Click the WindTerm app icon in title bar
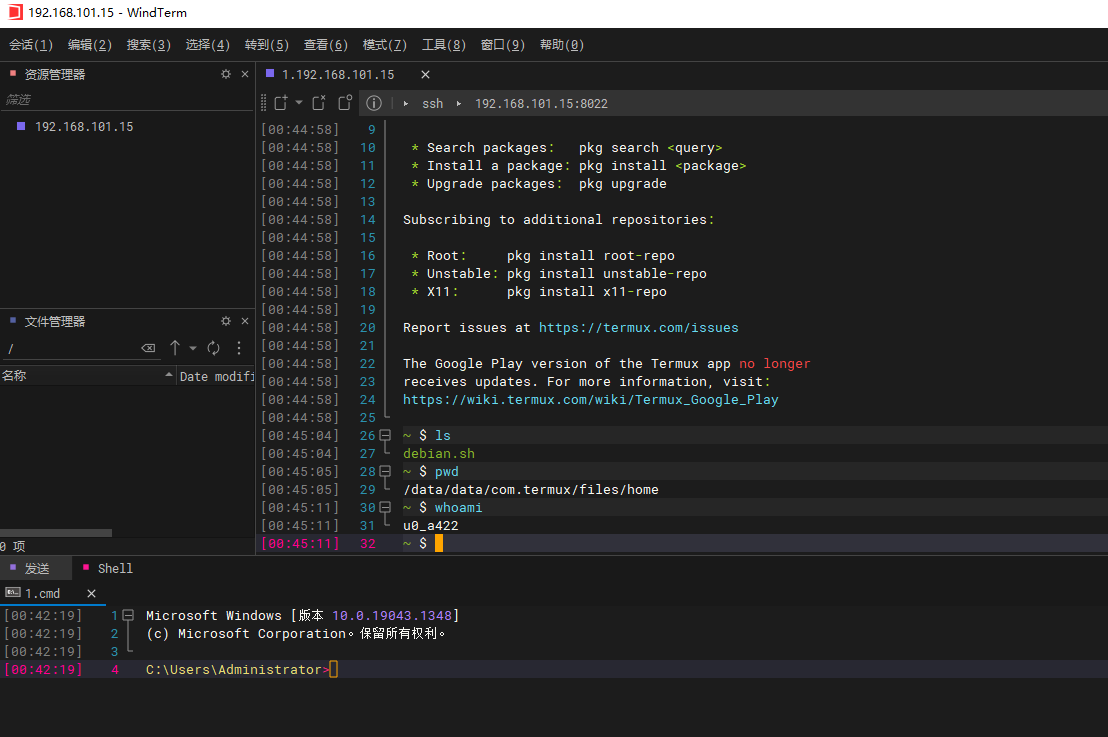 pyautogui.click(x=15, y=13)
